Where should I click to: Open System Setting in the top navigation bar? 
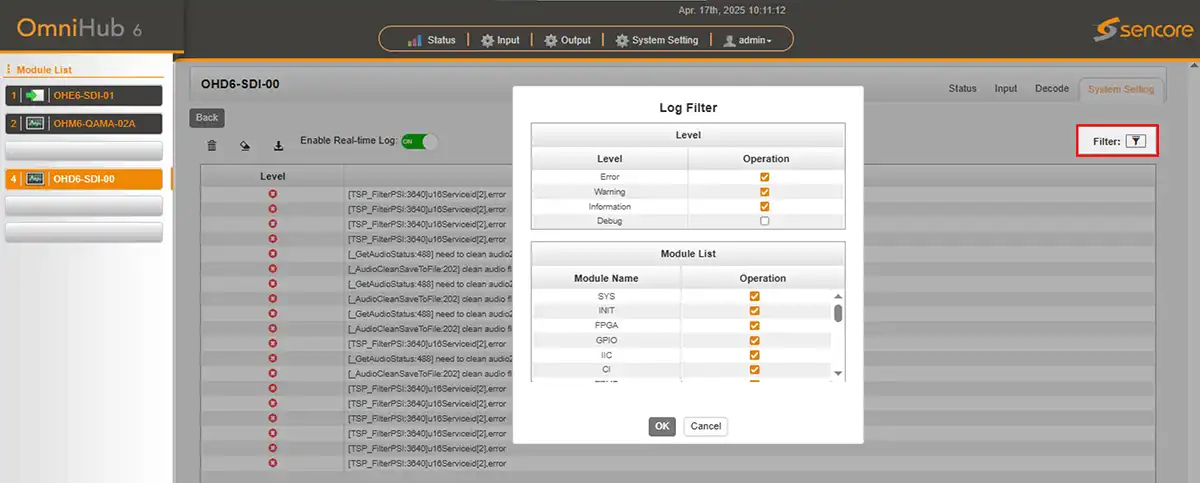pyautogui.click(x=657, y=40)
